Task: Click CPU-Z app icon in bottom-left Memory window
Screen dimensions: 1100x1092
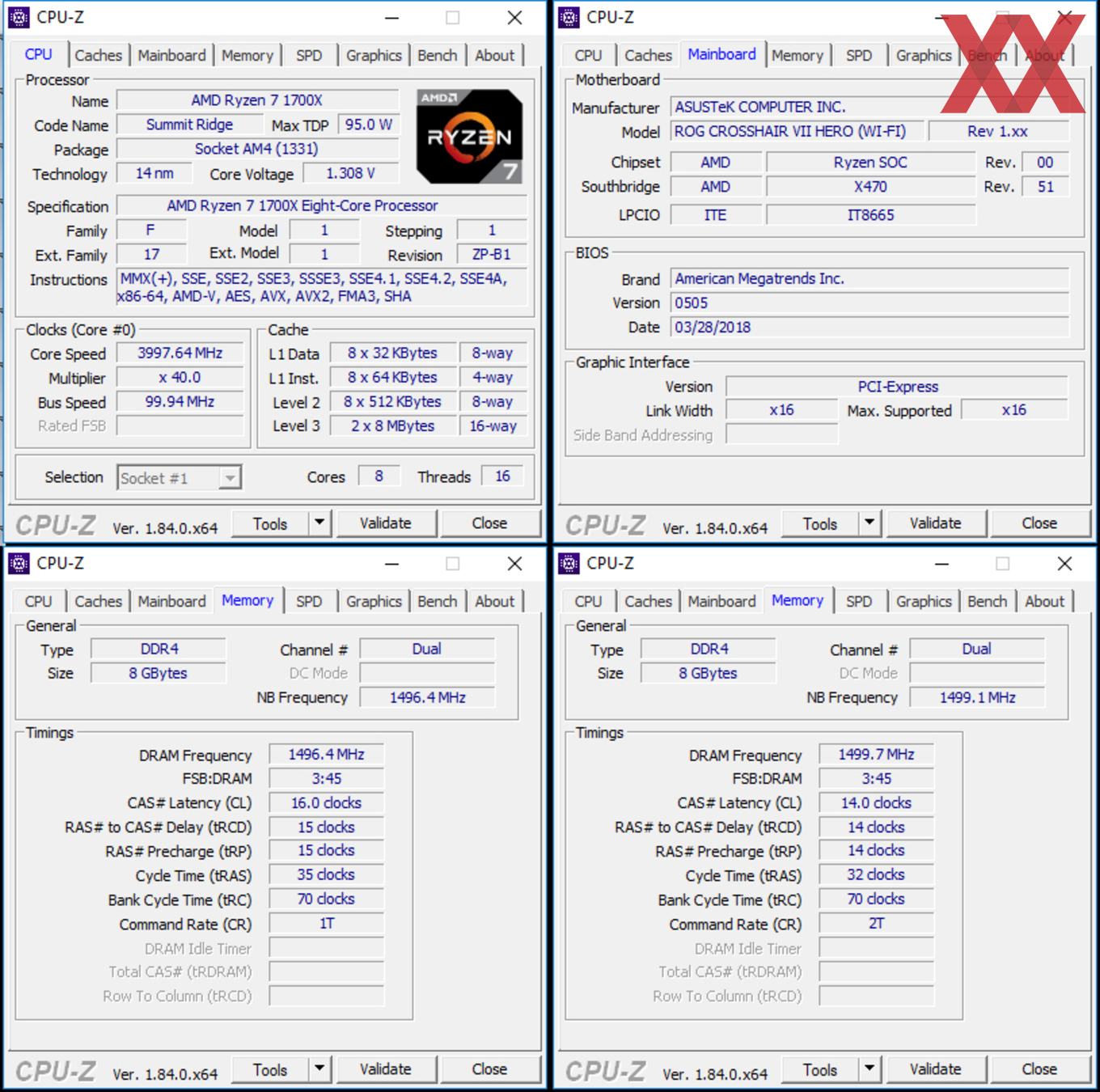Action: pos(19,563)
